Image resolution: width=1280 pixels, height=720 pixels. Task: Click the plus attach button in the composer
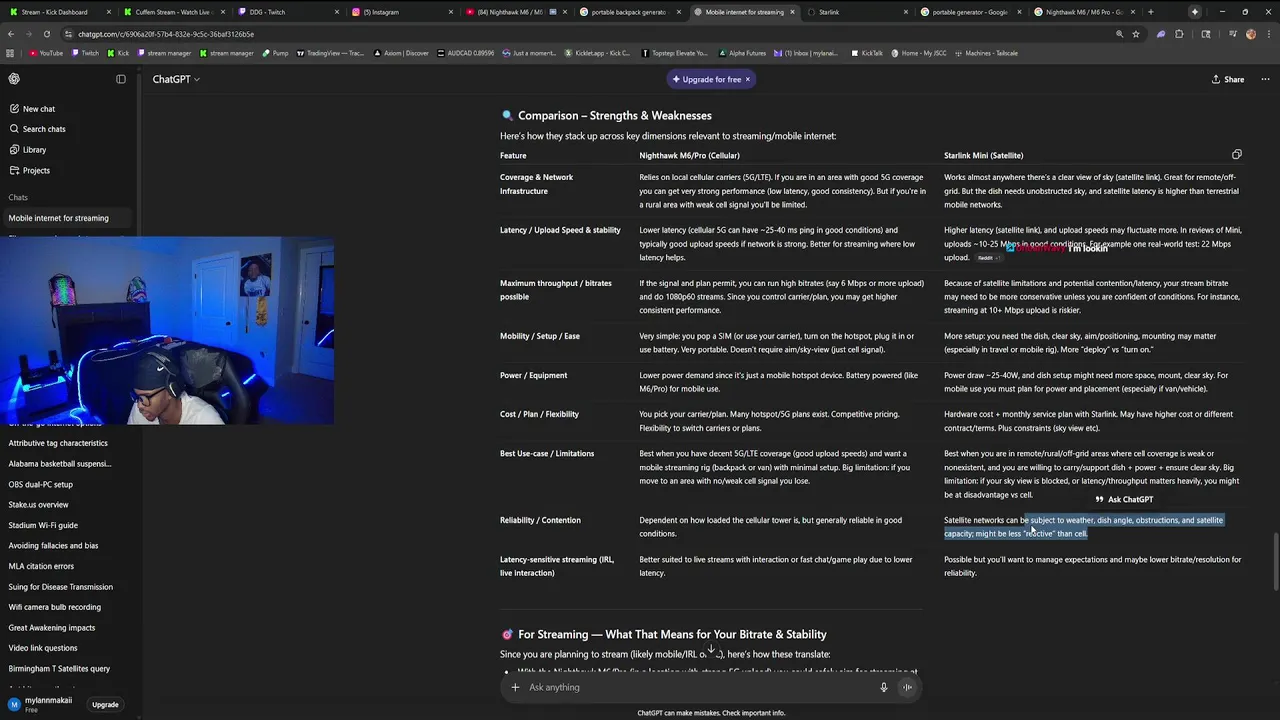coord(515,687)
